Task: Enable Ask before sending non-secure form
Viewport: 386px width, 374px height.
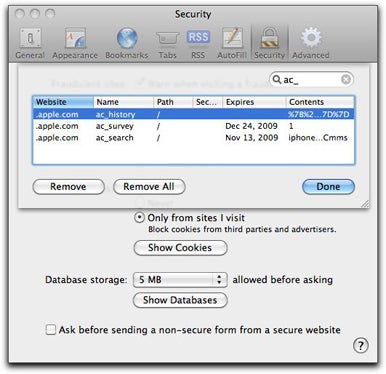Action: (x=51, y=330)
